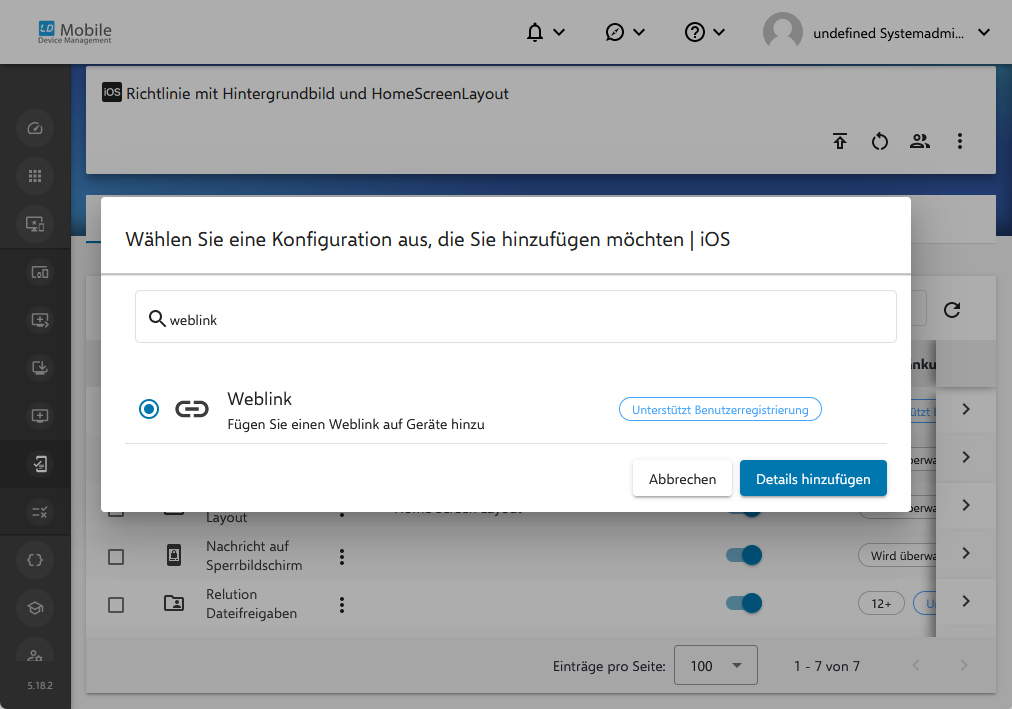The height and width of the screenshot is (709, 1012).
Task: Open the add-screen icon in sidebar
Action: pyautogui.click(x=39, y=320)
